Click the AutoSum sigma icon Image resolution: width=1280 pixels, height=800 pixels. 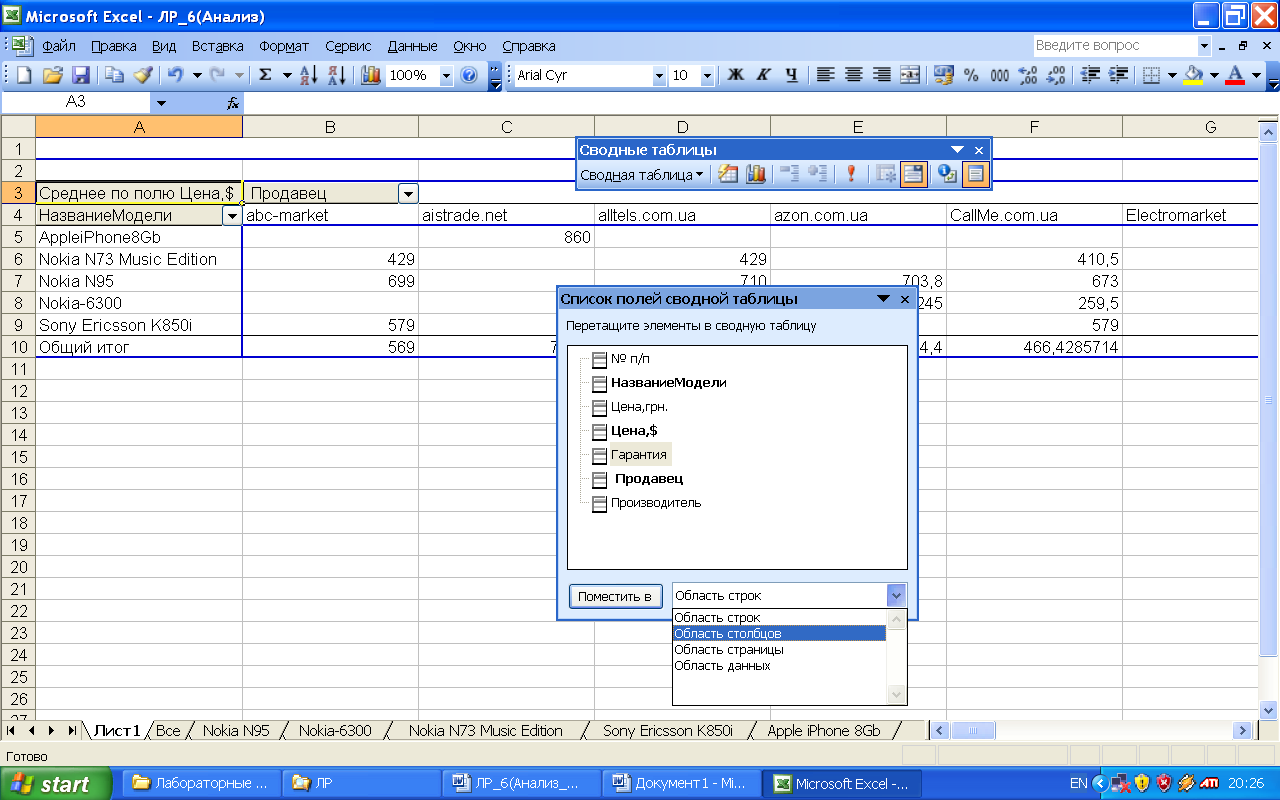pyautogui.click(x=265, y=75)
